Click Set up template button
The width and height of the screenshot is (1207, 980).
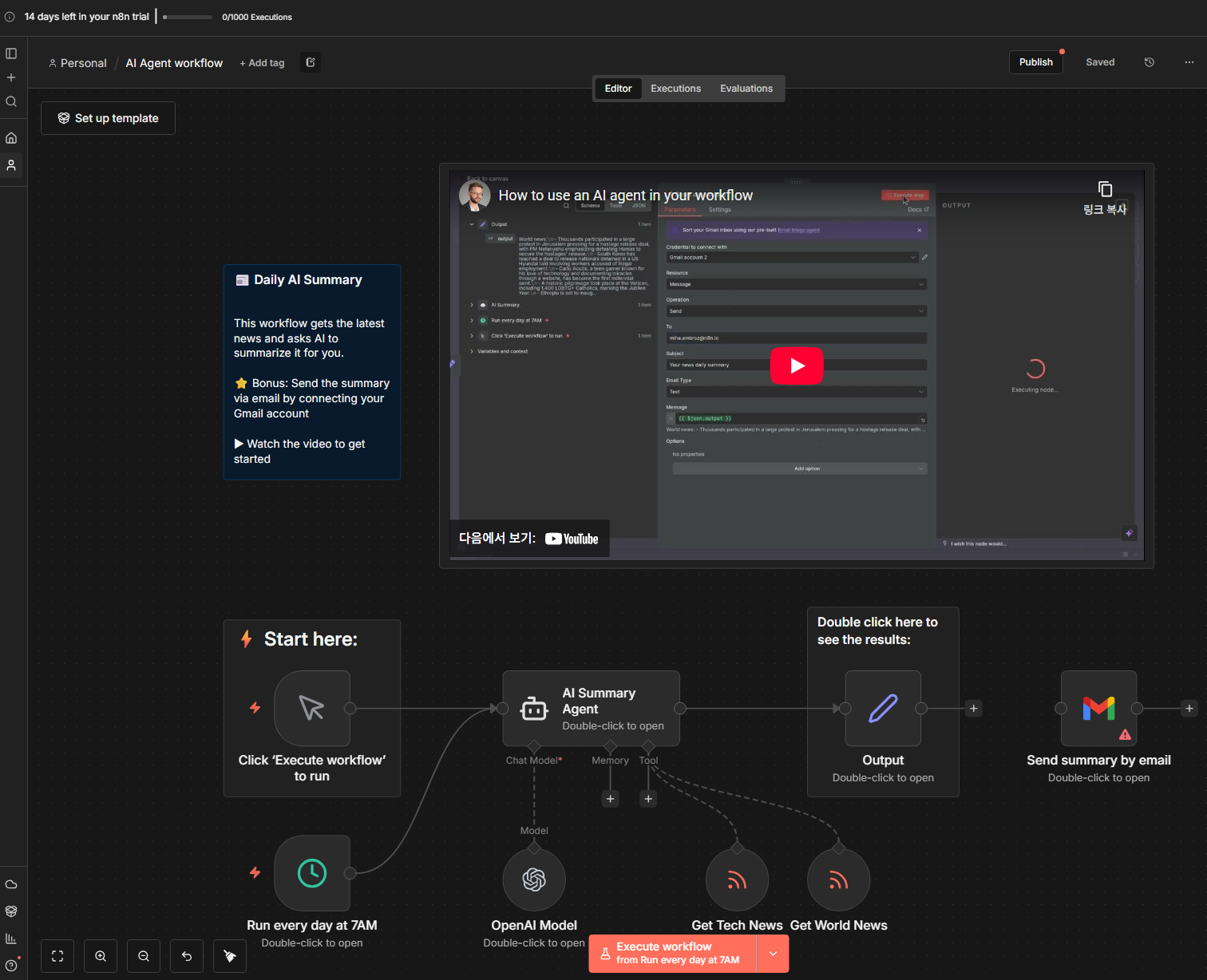coord(108,118)
